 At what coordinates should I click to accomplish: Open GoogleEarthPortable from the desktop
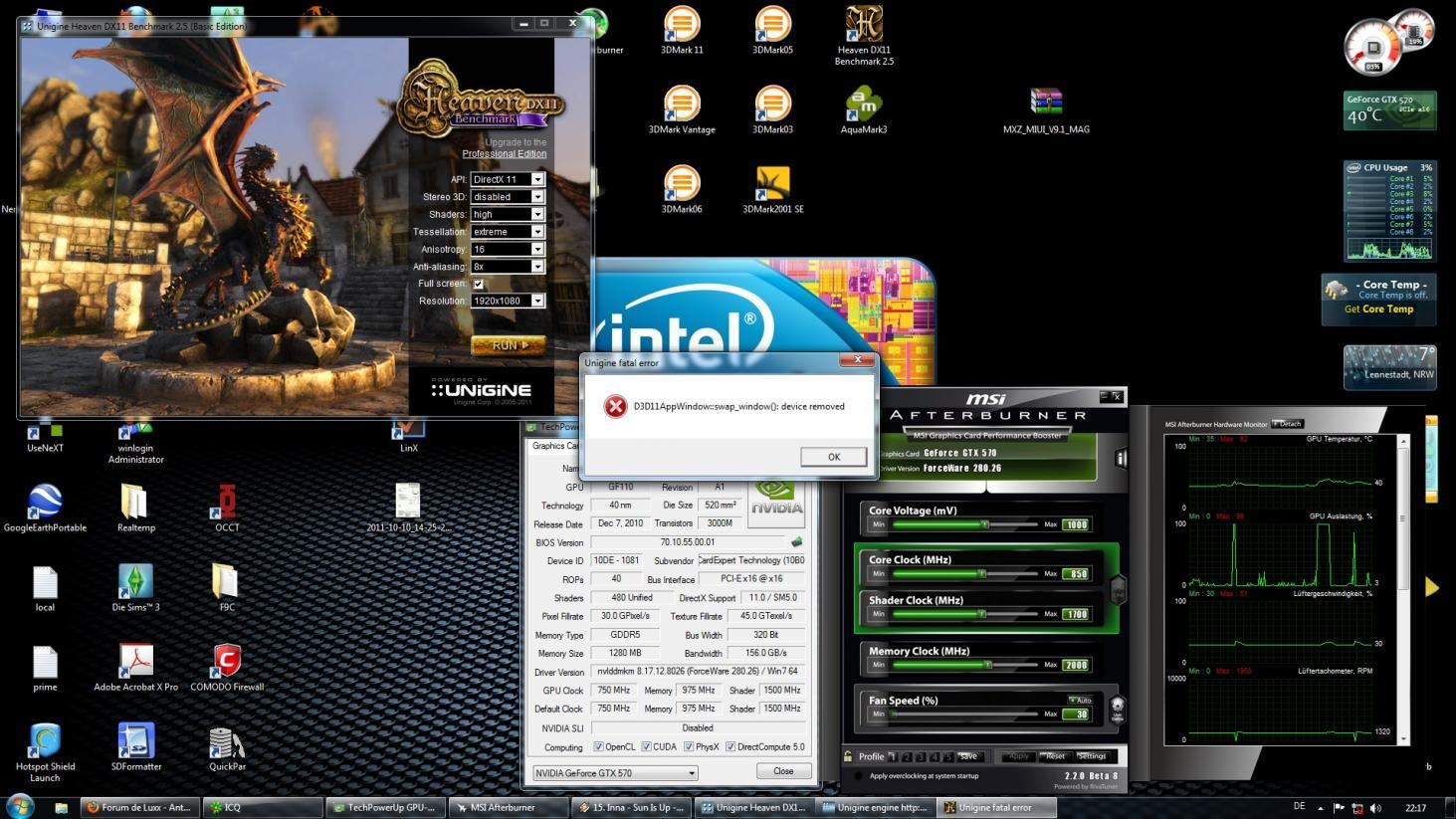tap(45, 508)
